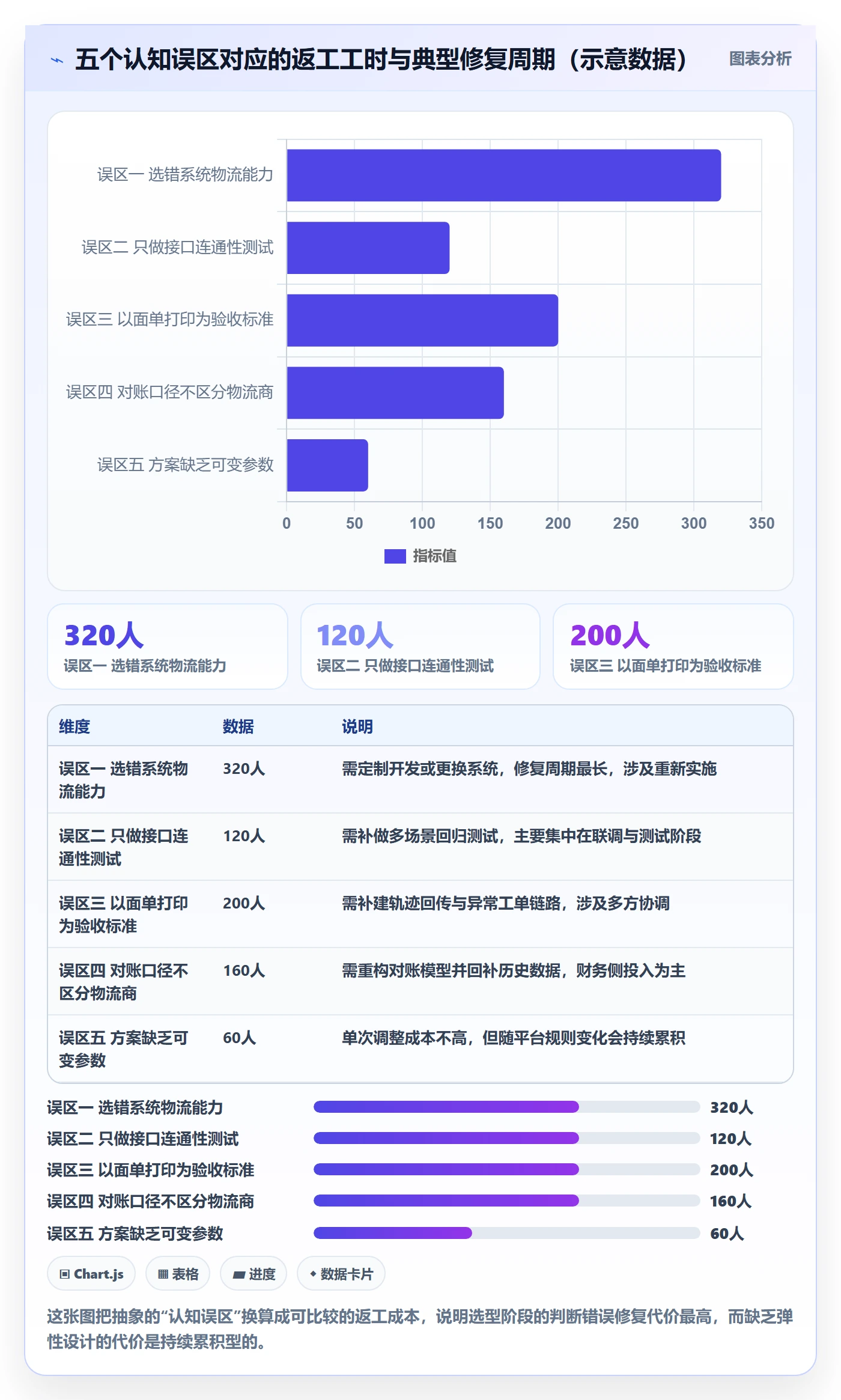
Task: Click the summary paragraph starting 这张图把抽象的
Action: (421, 1328)
